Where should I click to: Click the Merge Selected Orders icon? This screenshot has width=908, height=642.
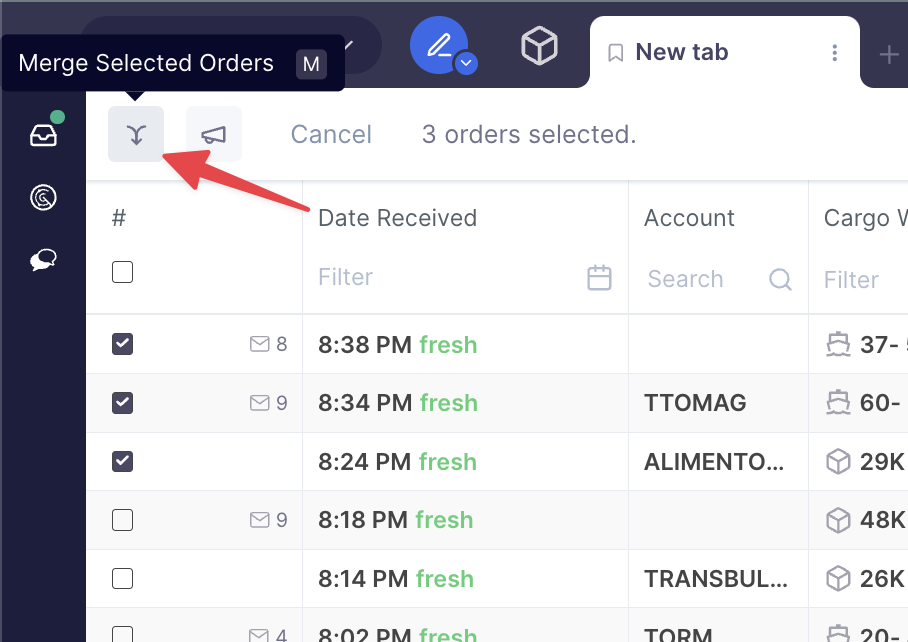[136, 134]
